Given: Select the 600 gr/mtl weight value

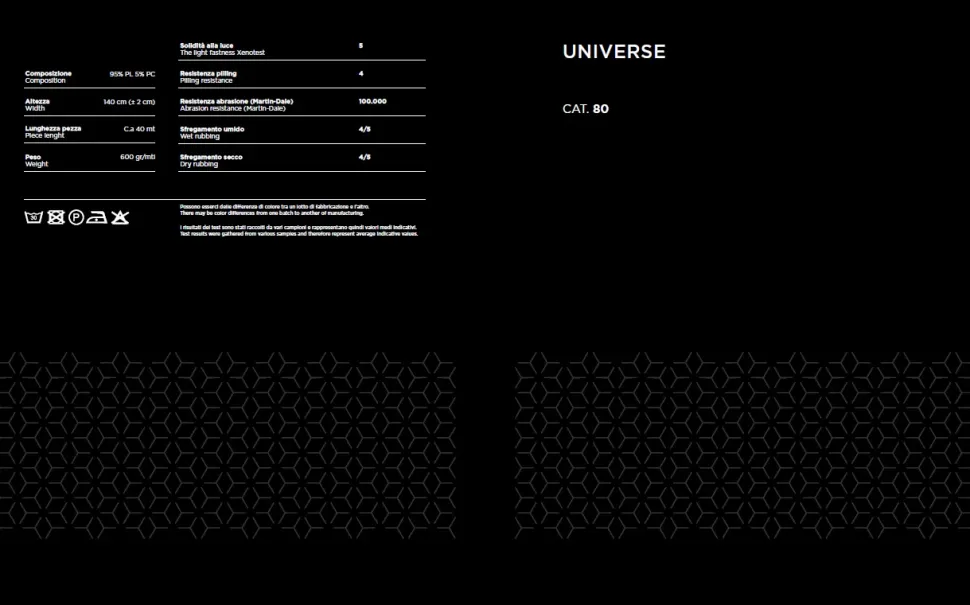Looking at the screenshot, I should tap(137, 157).
